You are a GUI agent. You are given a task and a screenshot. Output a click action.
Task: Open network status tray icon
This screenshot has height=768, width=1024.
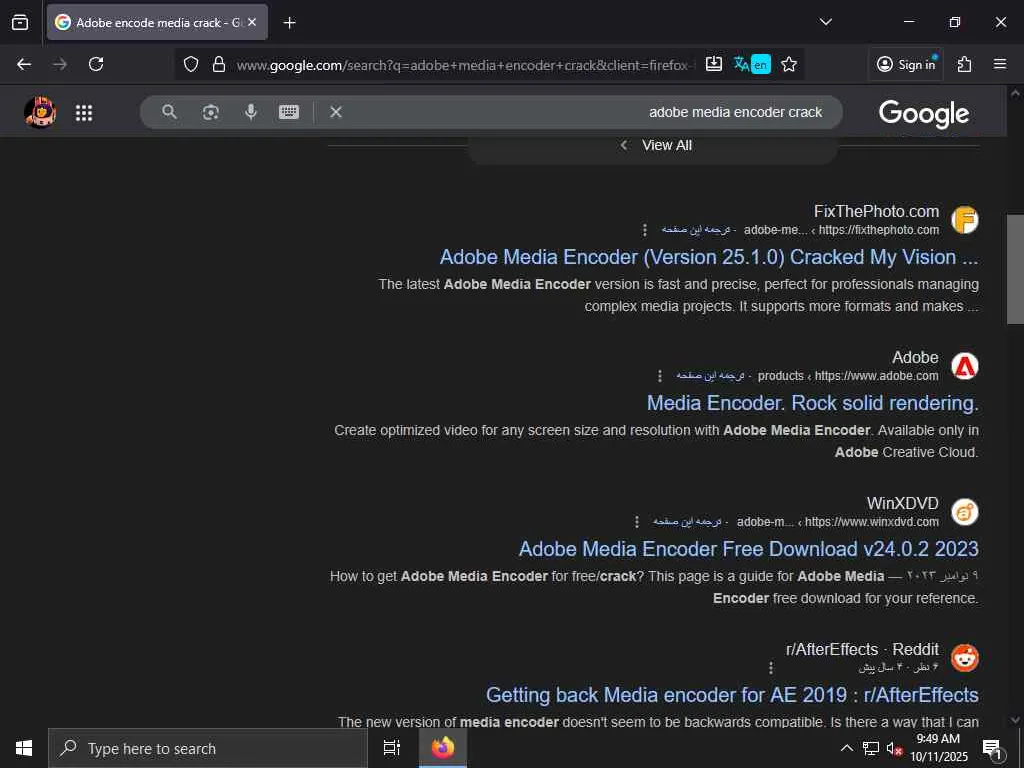click(x=871, y=748)
